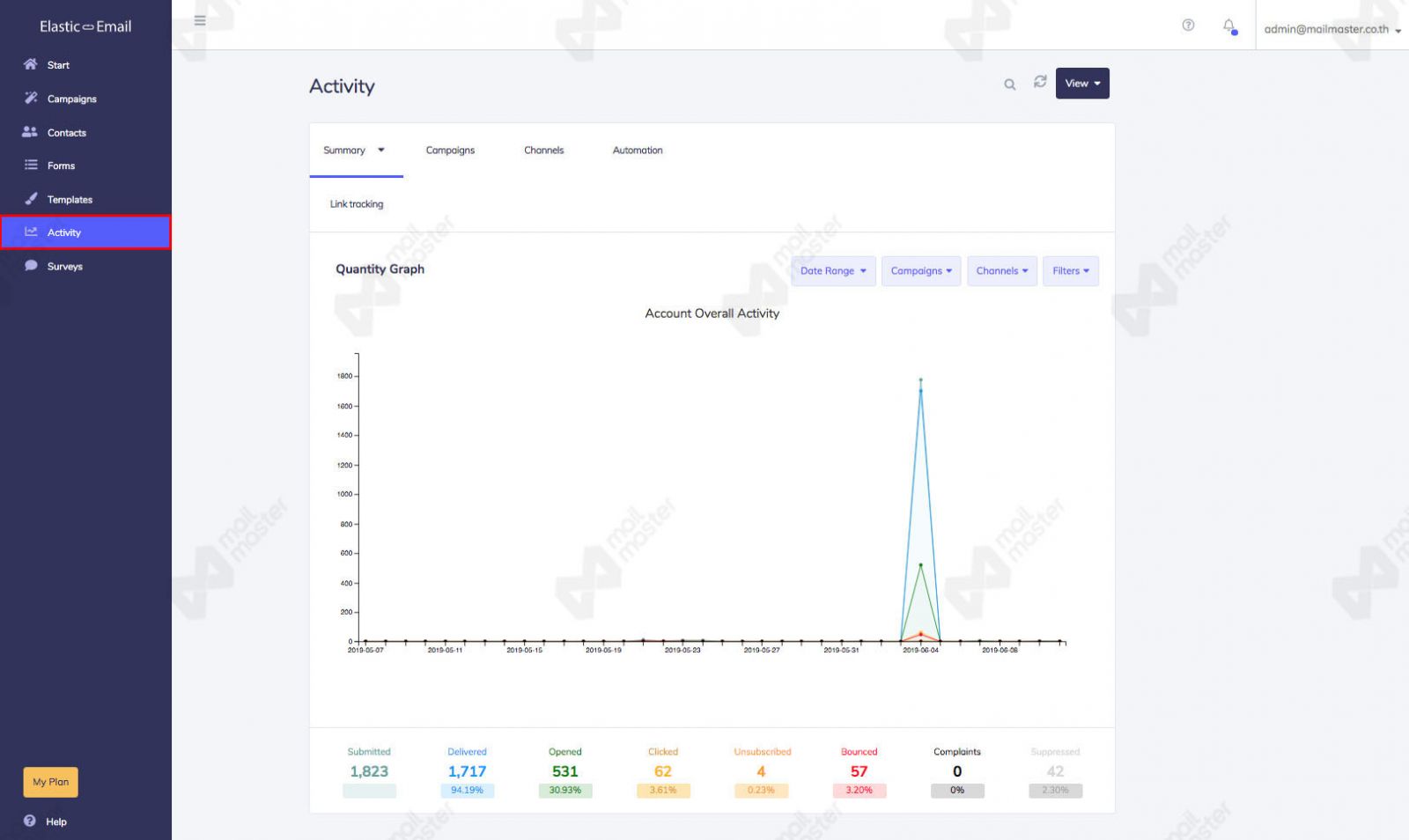This screenshot has width=1409, height=840.
Task: Open the Channels filter dropdown
Action: [x=1002, y=271]
